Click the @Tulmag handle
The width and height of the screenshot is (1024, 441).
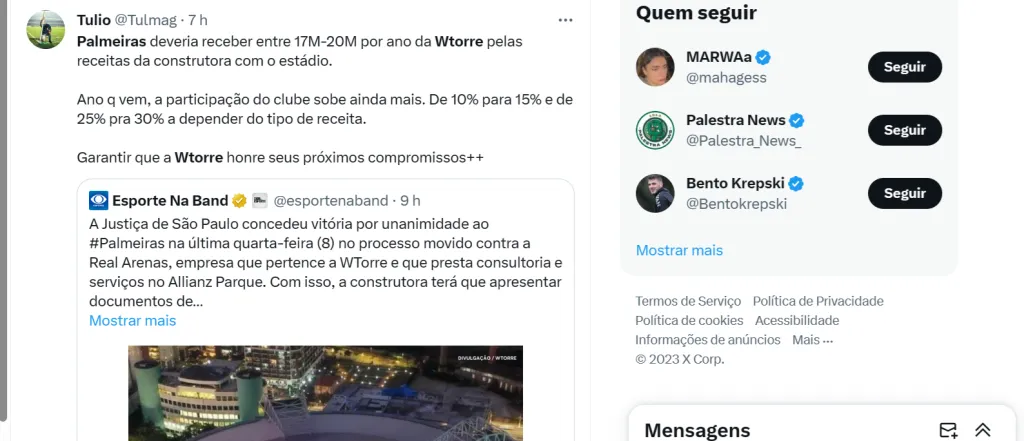click(146, 20)
